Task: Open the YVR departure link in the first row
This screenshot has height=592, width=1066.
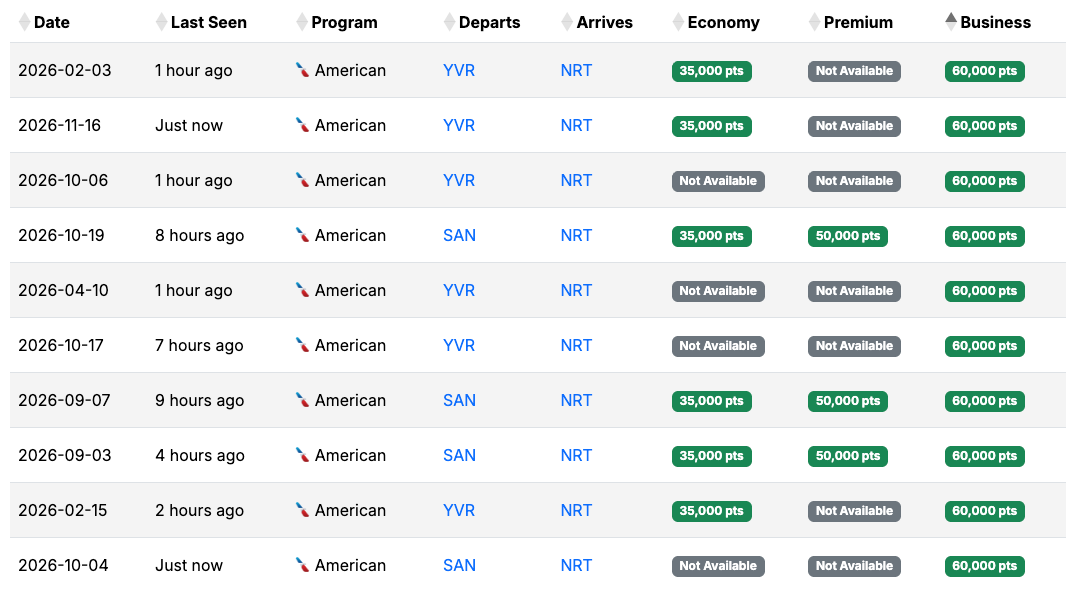Action: pyautogui.click(x=459, y=70)
